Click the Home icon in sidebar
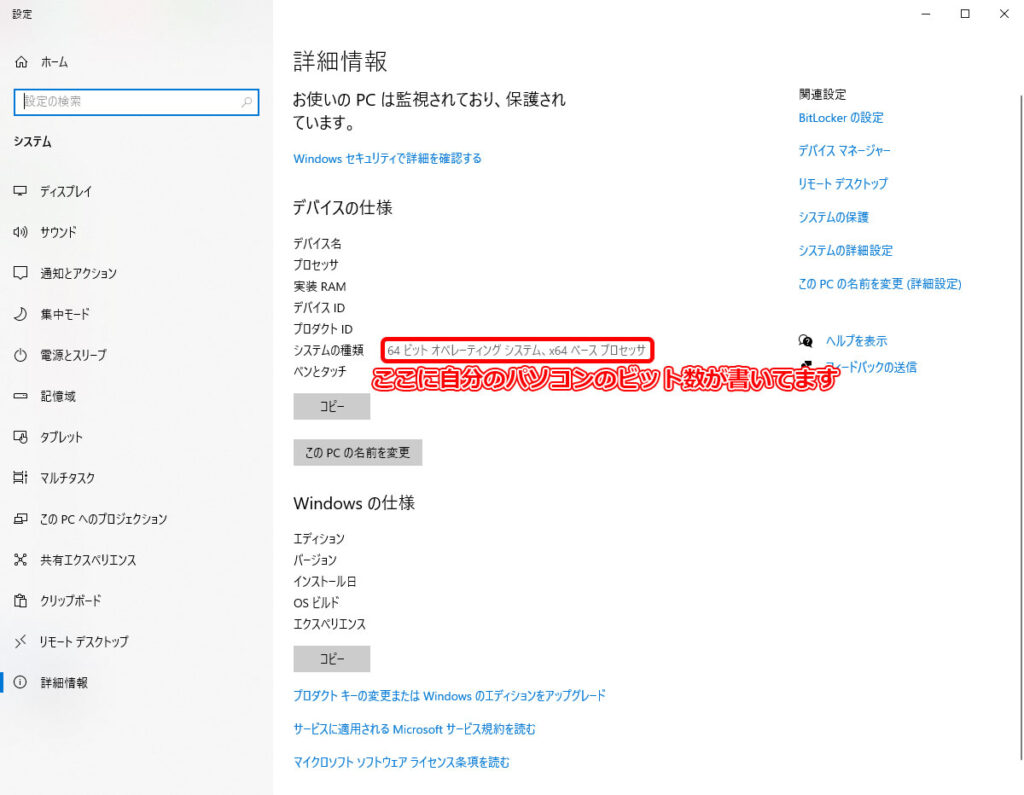 (21, 62)
